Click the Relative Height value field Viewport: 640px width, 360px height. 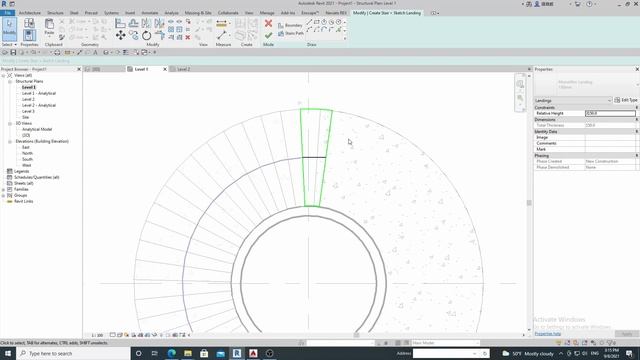(x=610, y=113)
